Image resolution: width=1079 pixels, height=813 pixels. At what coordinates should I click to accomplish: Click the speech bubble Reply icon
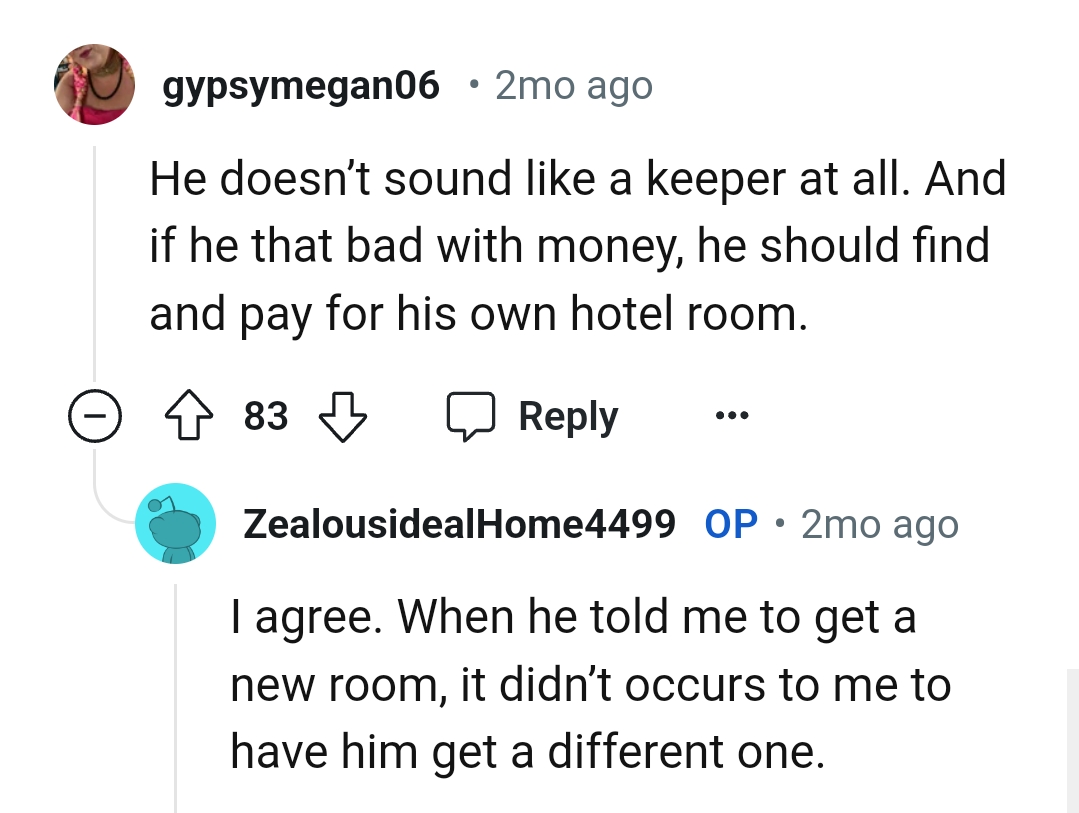(471, 416)
